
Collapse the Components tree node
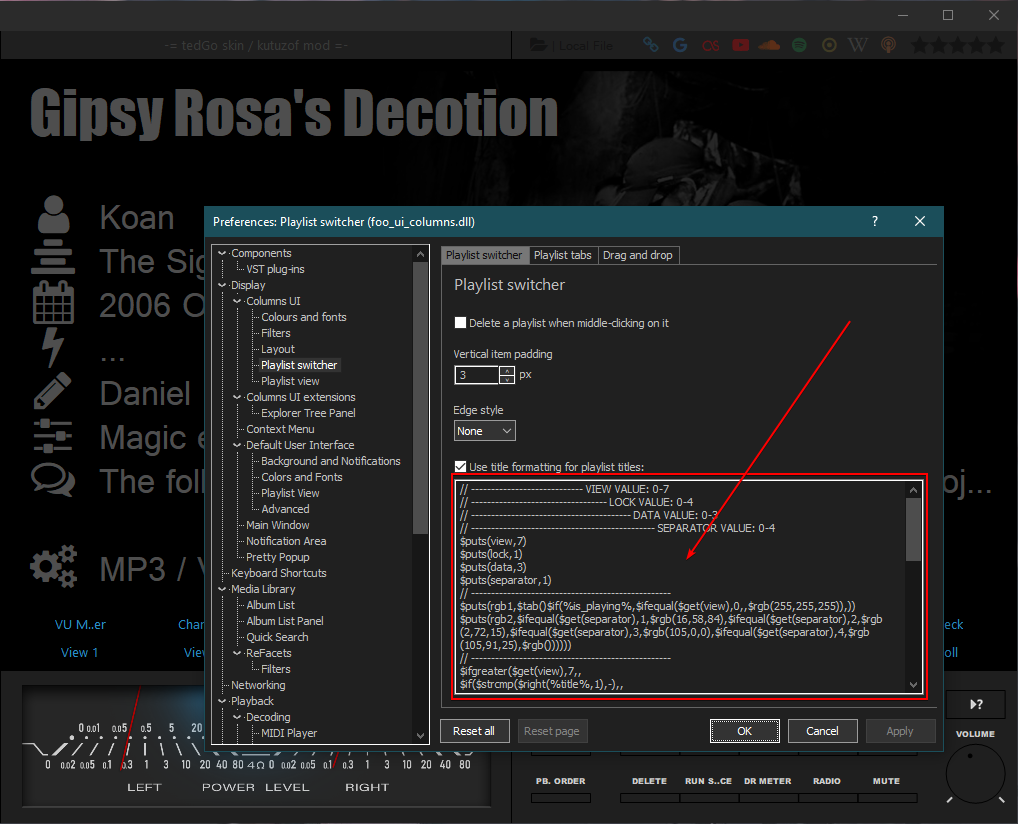click(x=223, y=253)
